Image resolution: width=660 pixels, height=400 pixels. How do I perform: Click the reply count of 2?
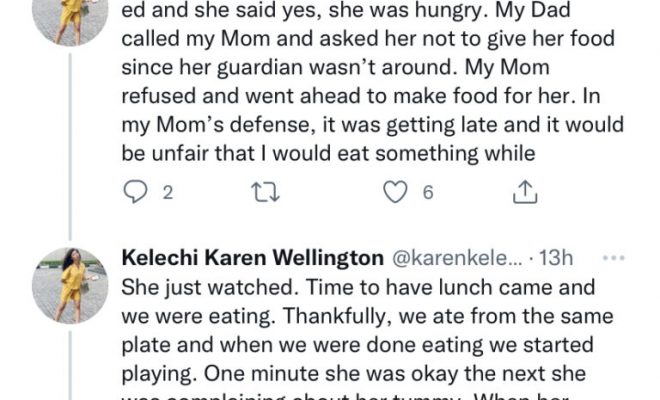tap(168, 194)
